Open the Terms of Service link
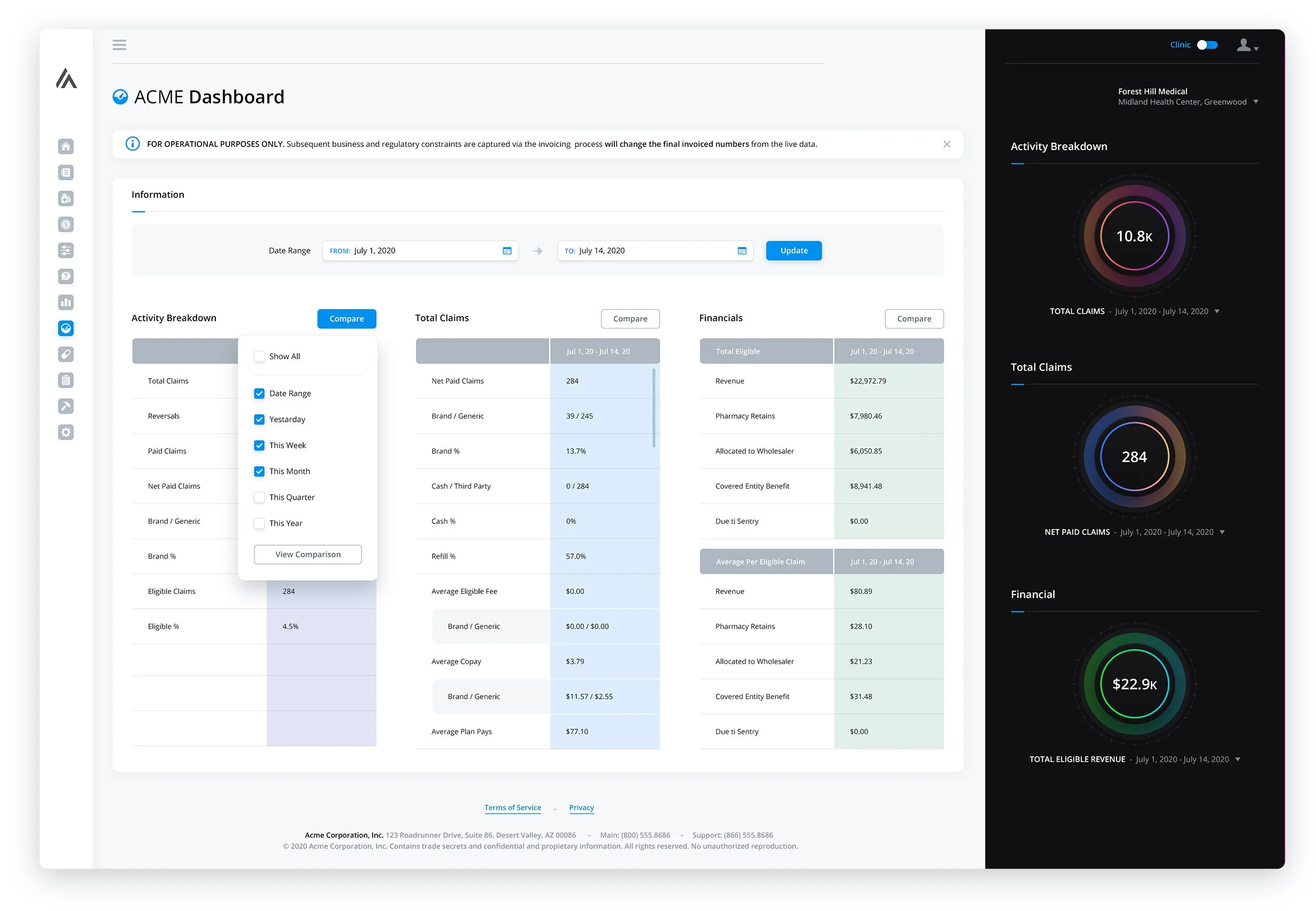Viewport: 1316px width, 911px height. click(x=512, y=808)
